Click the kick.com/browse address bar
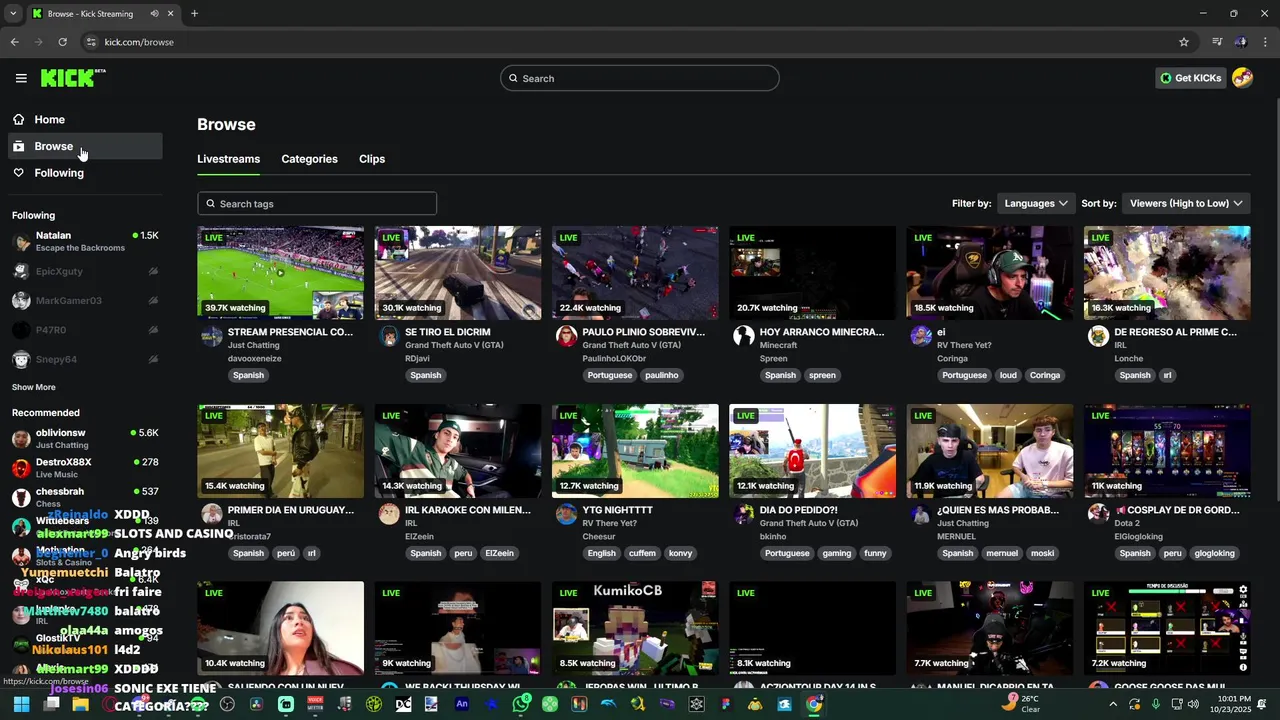Image resolution: width=1280 pixels, height=720 pixels. point(139,42)
